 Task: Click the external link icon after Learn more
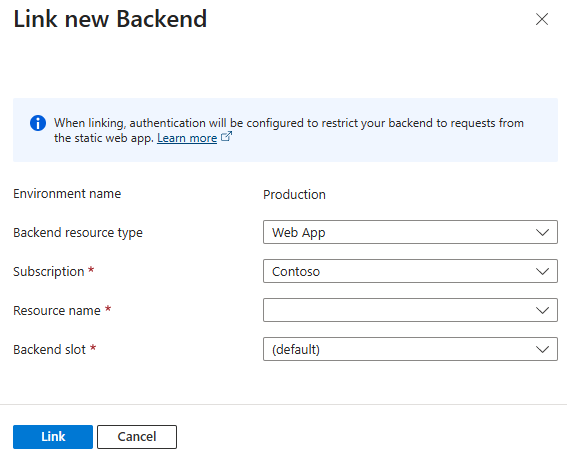click(226, 137)
